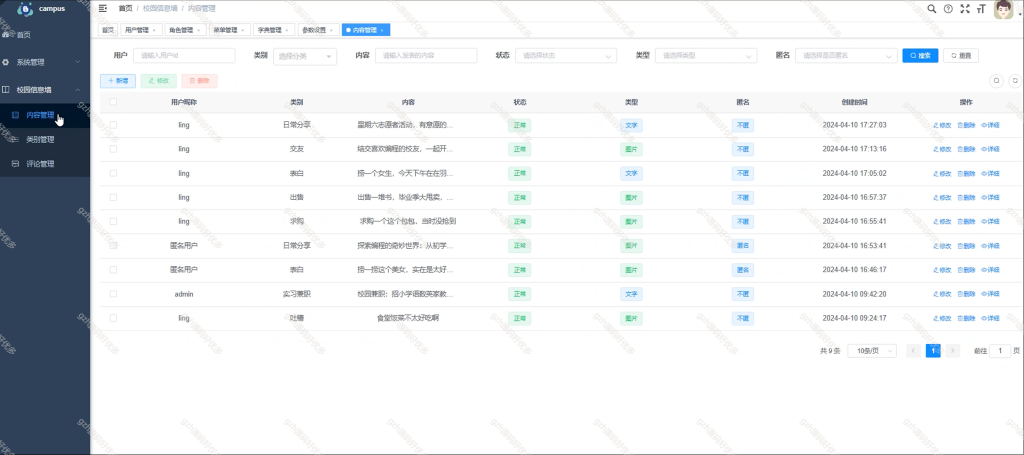Check the admin row checkbox

coord(114,294)
